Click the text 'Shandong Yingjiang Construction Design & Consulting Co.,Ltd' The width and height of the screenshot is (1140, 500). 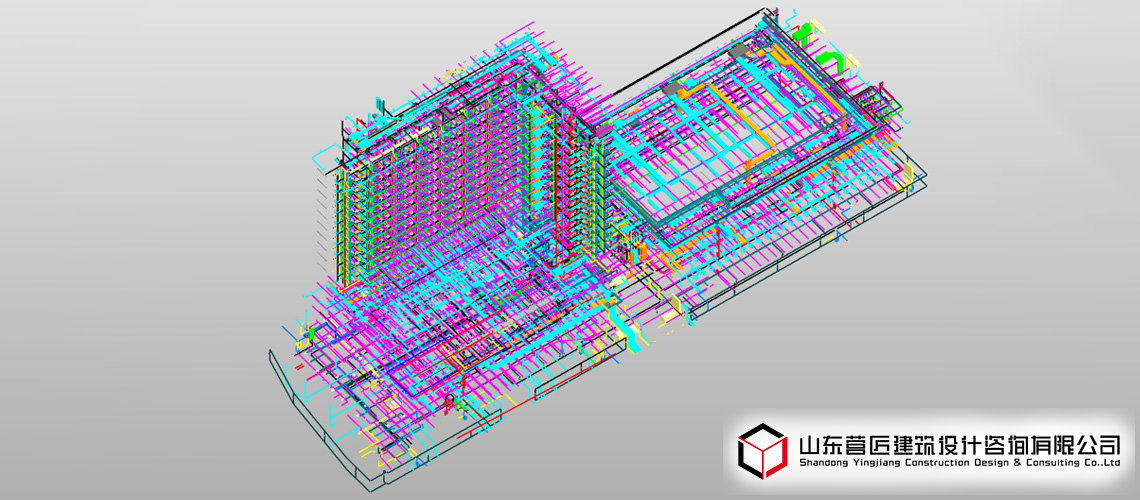tap(960, 463)
